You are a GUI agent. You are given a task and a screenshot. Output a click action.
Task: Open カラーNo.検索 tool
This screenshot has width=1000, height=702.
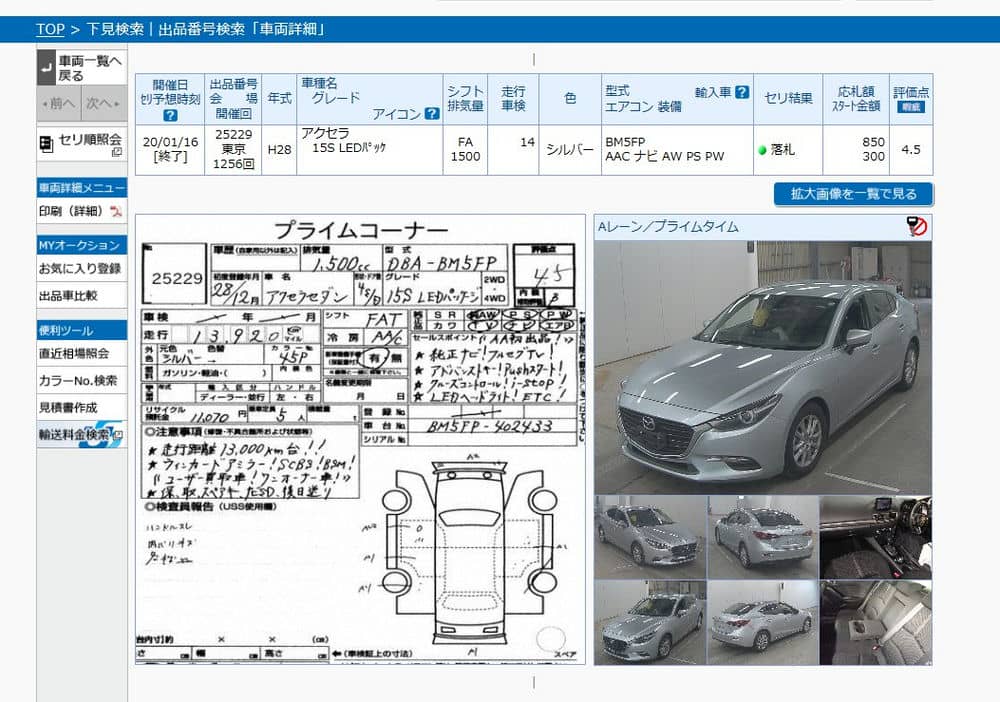[x=78, y=381]
